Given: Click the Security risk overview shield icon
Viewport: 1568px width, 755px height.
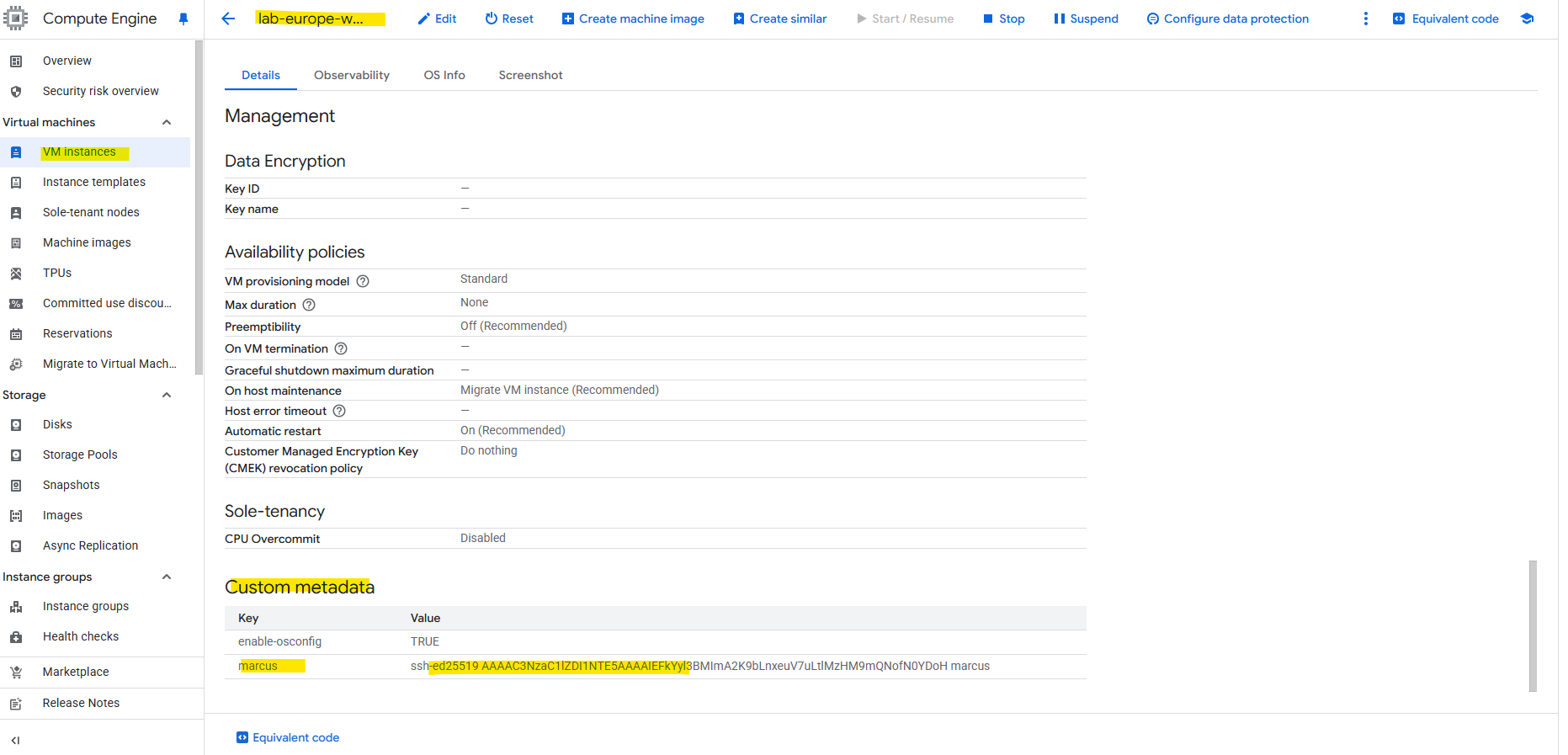Looking at the screenshot, I should click(x=16, y=92).
